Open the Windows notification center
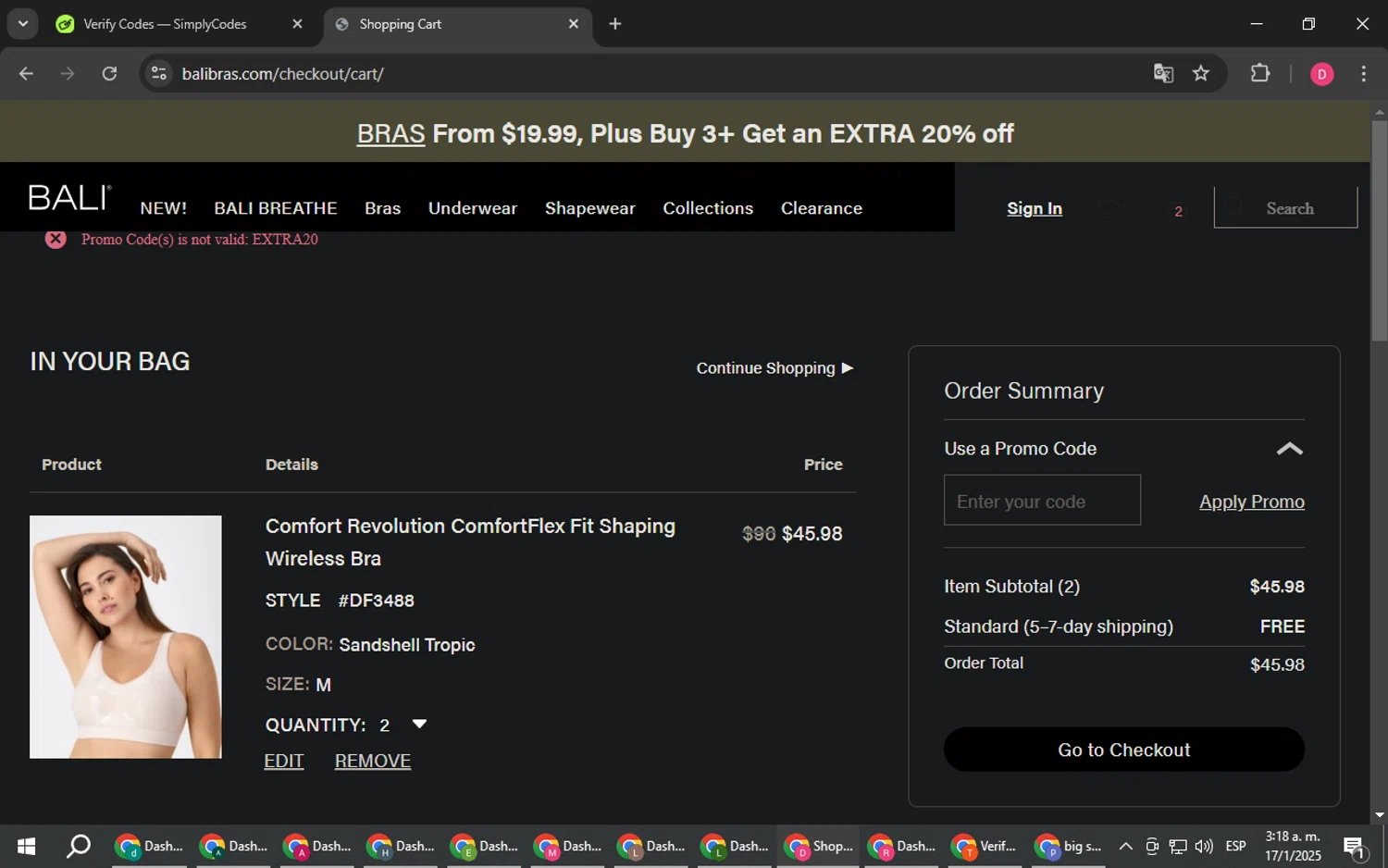Screen dimensions: 1388x868 [x=1354, y=846]
